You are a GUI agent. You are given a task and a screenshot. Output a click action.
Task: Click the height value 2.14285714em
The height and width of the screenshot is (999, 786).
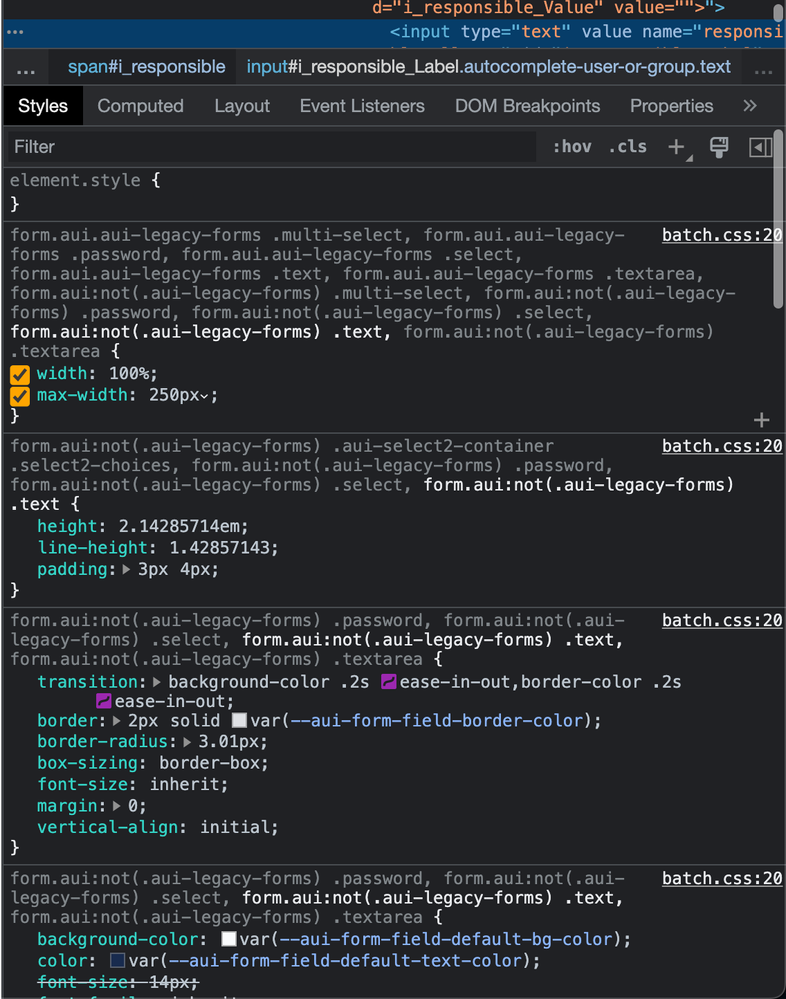[x=179, y=526]
